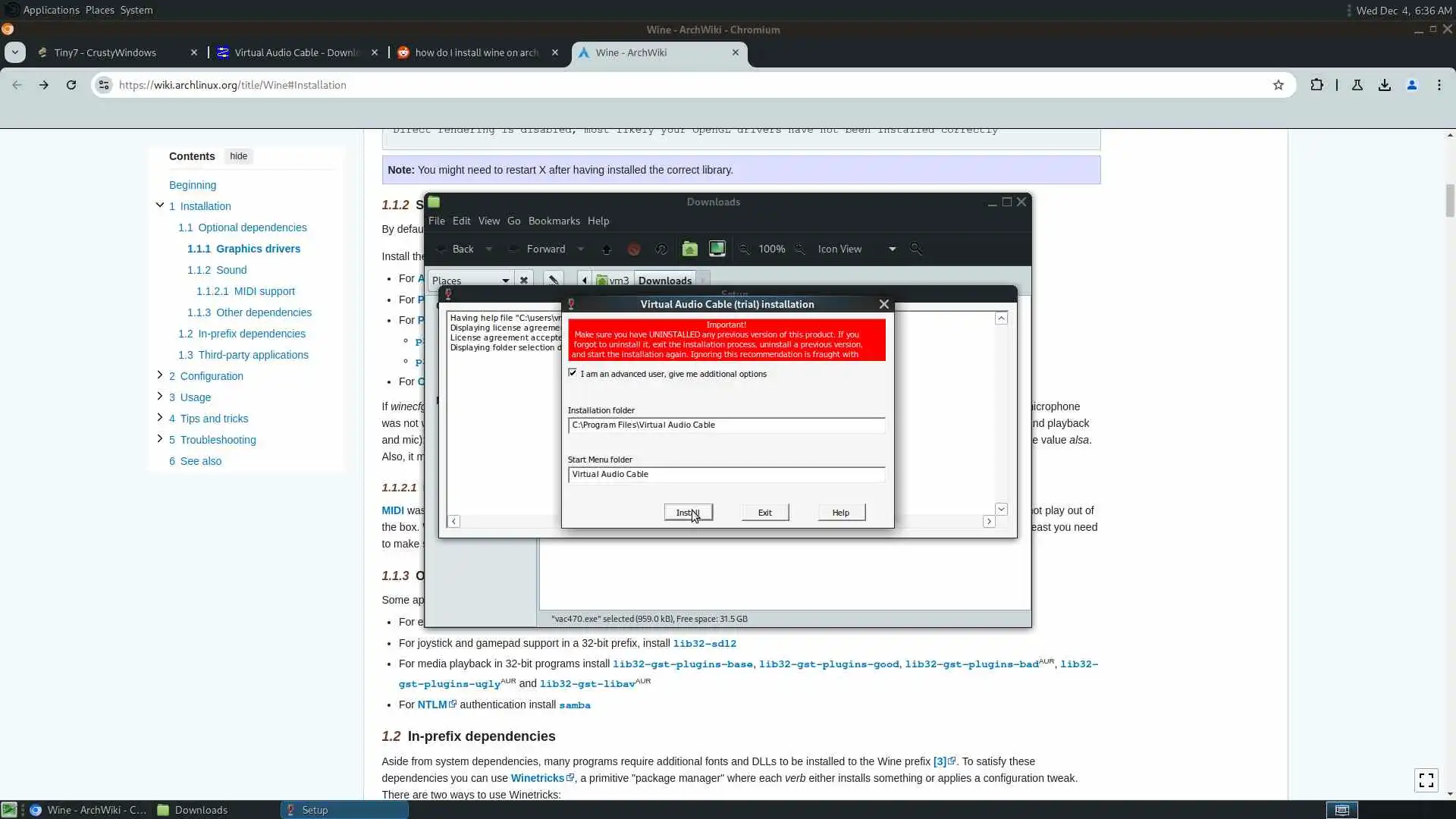Click the Install button
The image size is (1456, 819).
pyautogui.click(x=688, y=513)
